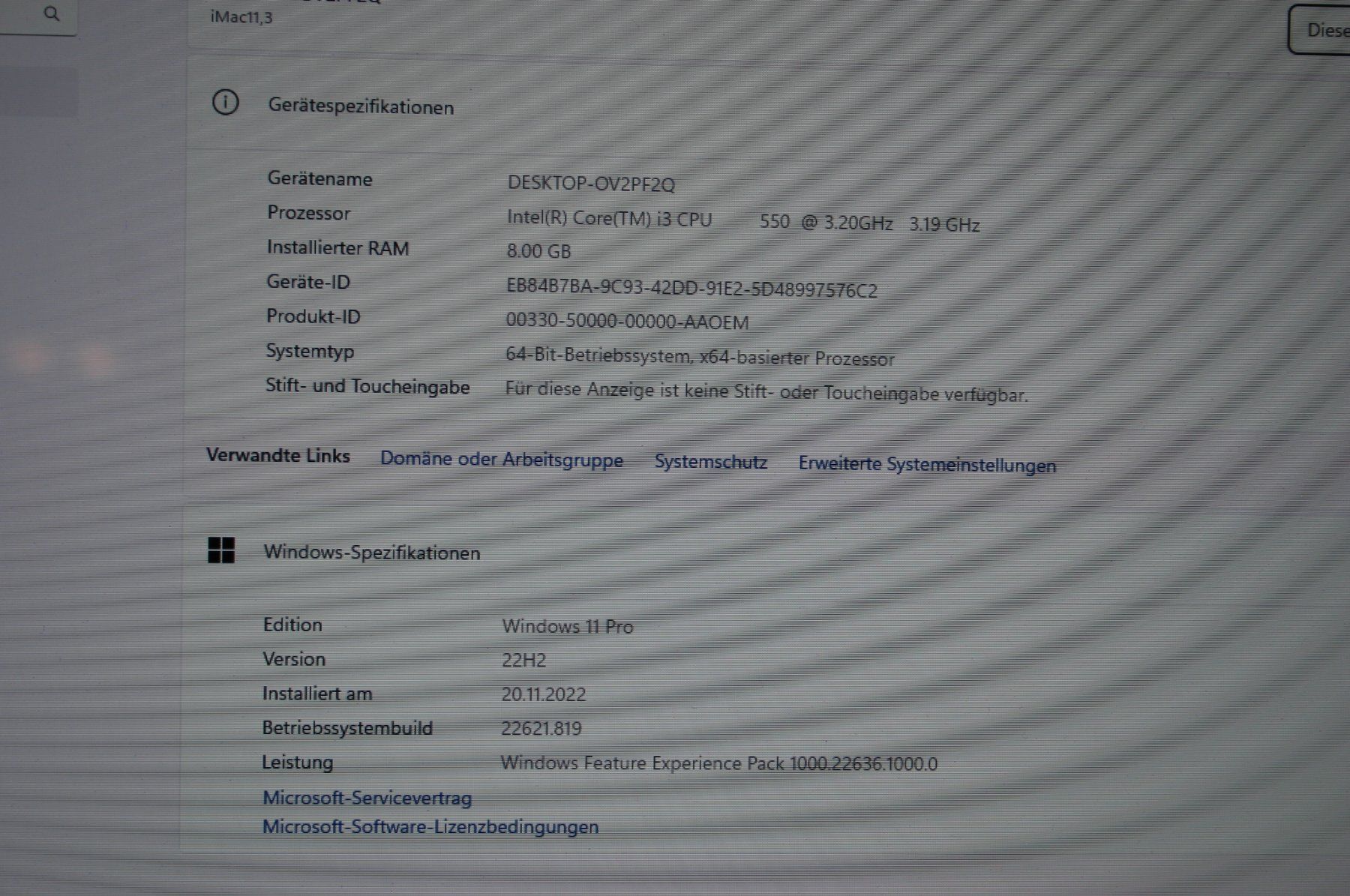The height and width of the screenshot is (896, 1350).
Task: Click the Geräte-ID label
Action: pos(308,282)
